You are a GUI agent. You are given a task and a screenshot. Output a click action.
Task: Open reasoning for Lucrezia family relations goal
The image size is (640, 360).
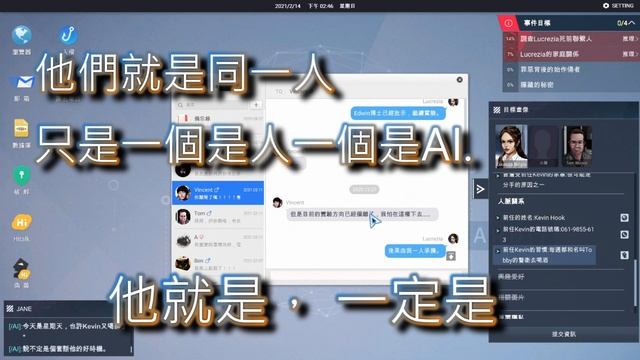[x=630, y=54]
